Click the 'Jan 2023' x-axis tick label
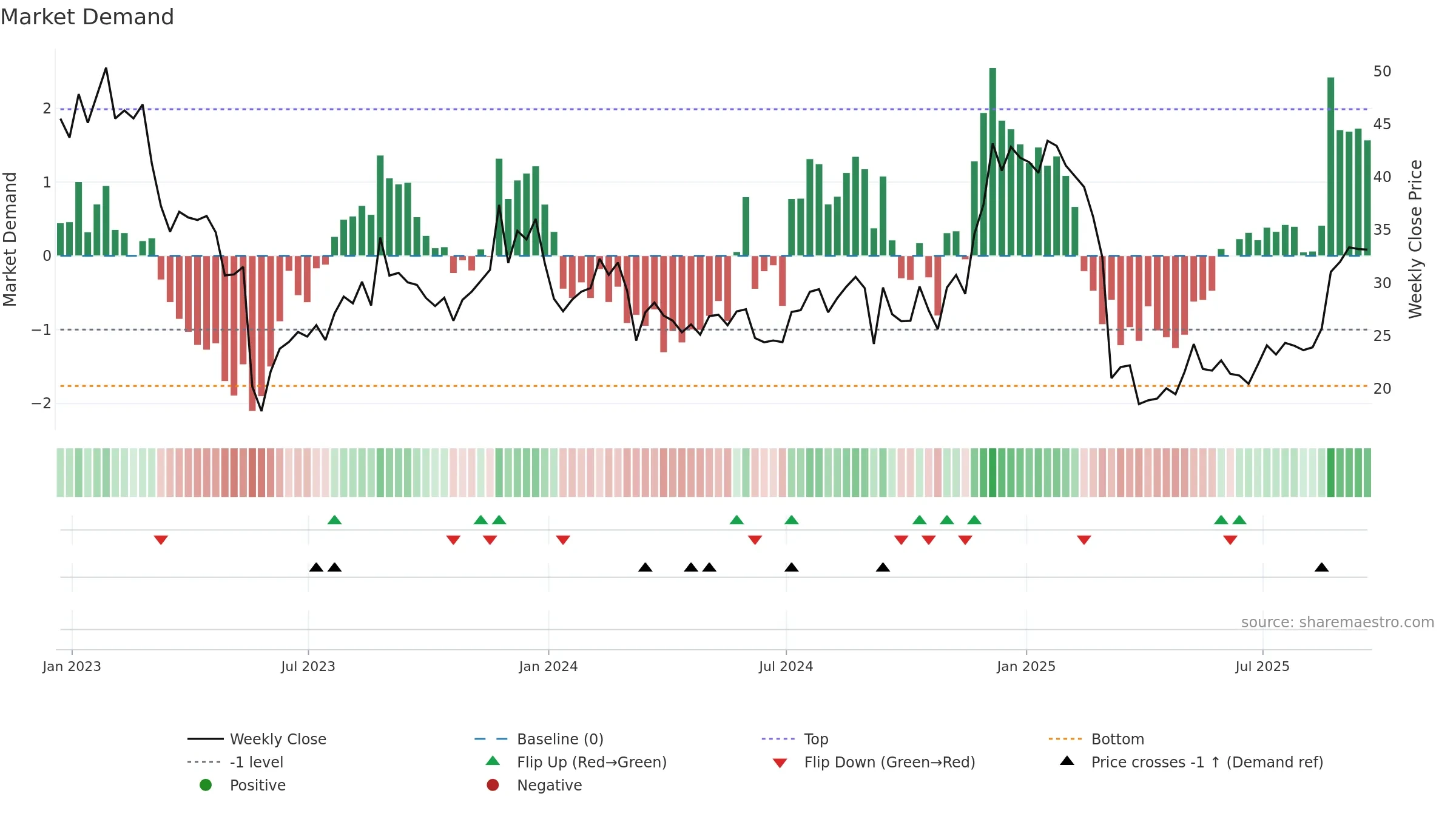 [x=72, y=666]
